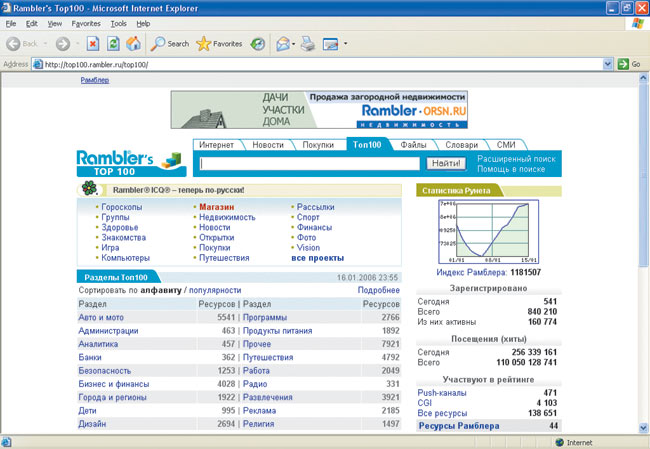The width and height of the screenshot is (650, 449).
Task: Open the Search magnifier toolbar button
Action: click(169, 44)
